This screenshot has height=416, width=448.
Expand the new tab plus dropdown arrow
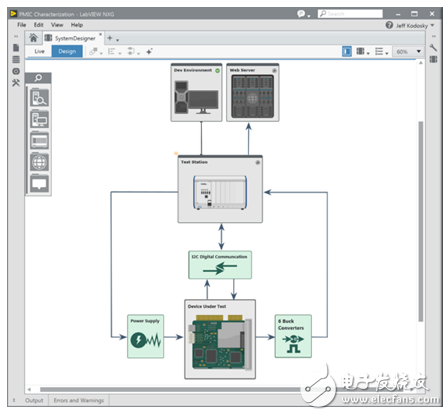[x=117, y=40]
